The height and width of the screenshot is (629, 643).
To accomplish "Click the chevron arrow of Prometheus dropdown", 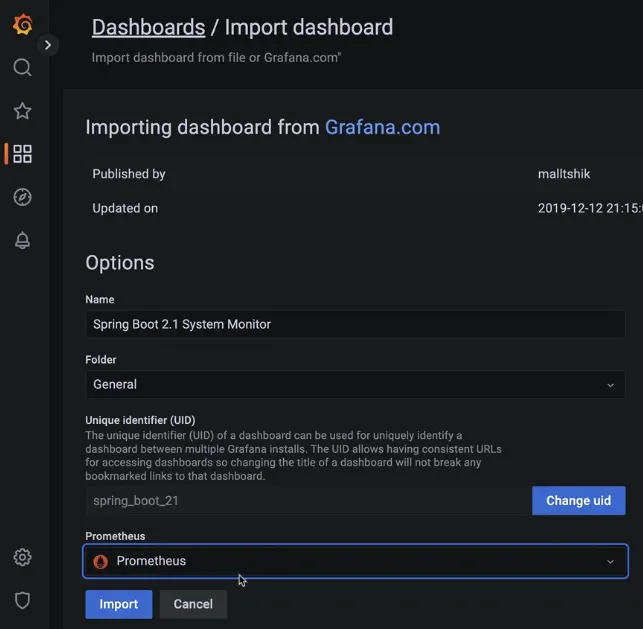I will coord(610,562).
